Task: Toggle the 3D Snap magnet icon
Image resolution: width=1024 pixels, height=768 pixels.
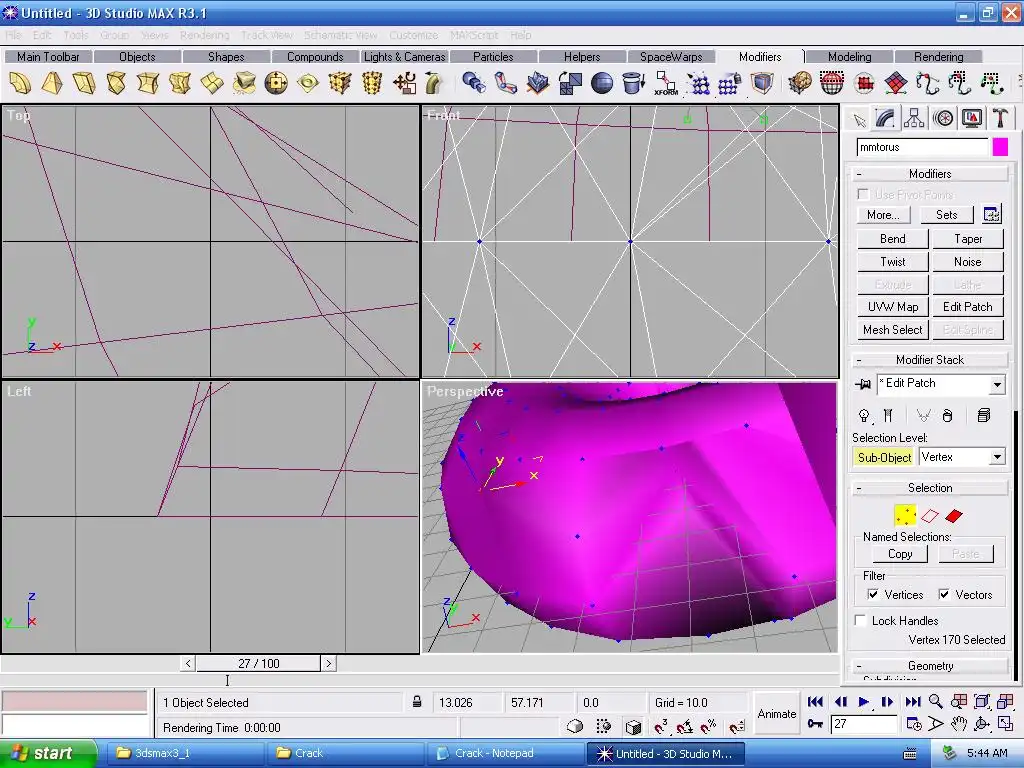Action: click(x=661, y=726)
